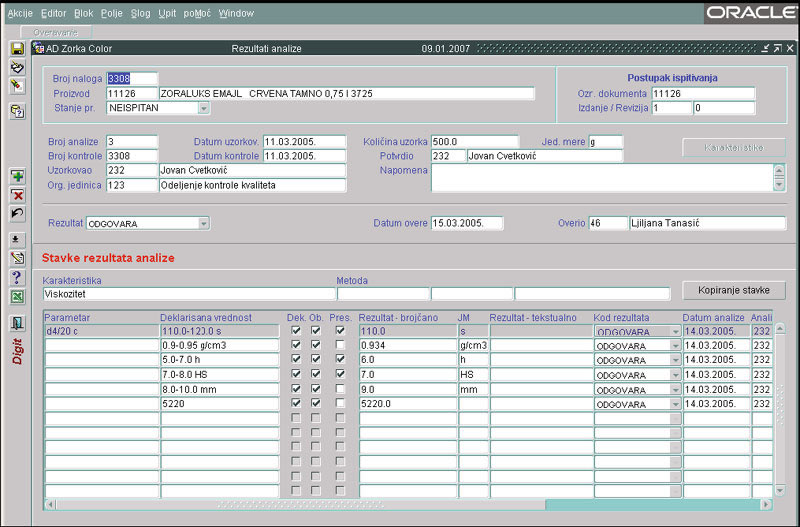This screenshot has height=527, width=800.
Task: Click Overio name Ljiljana Tanasić
Action: (x=707, y=223)
